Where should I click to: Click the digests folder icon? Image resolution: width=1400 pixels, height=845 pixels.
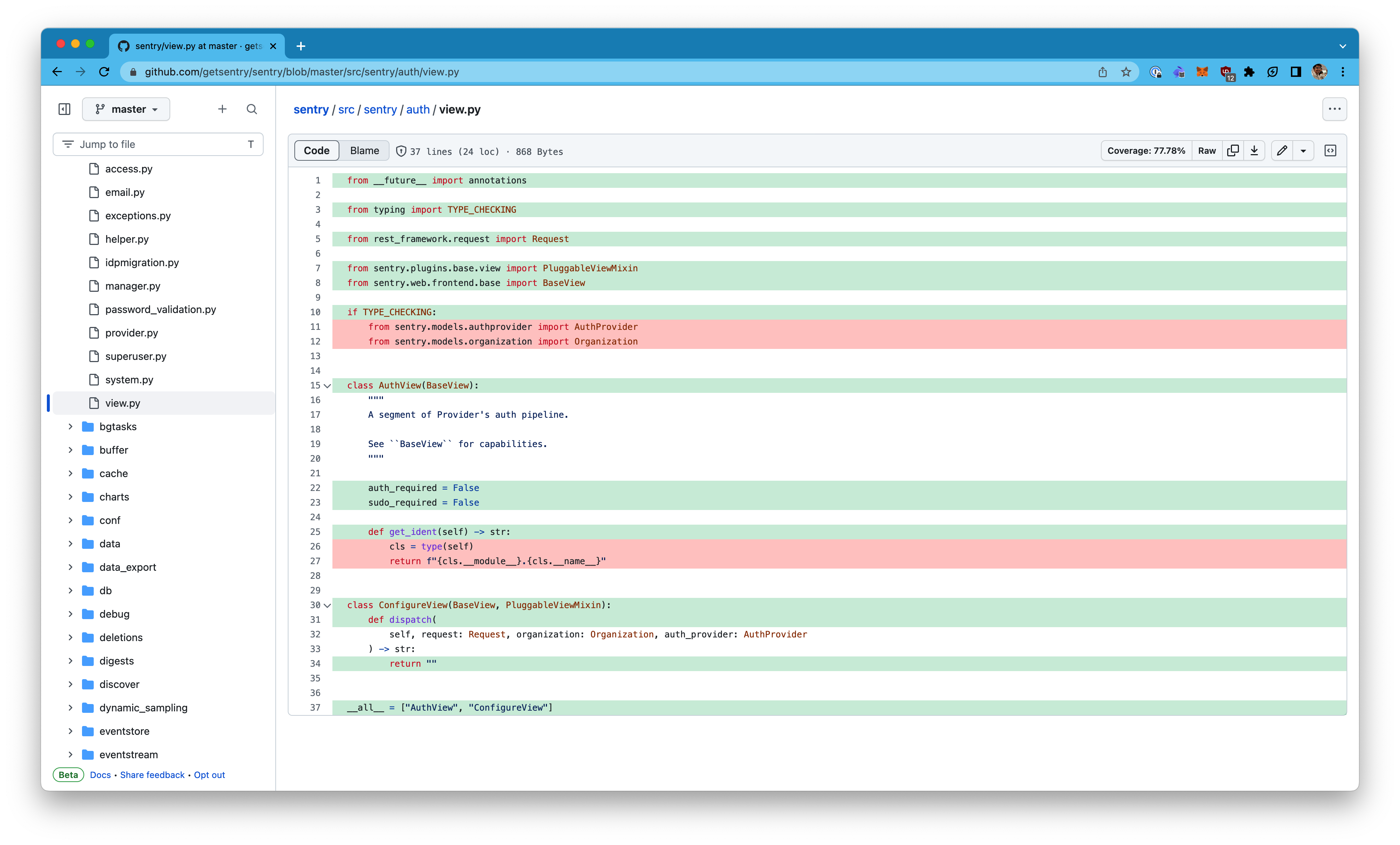tap(88, 661)
